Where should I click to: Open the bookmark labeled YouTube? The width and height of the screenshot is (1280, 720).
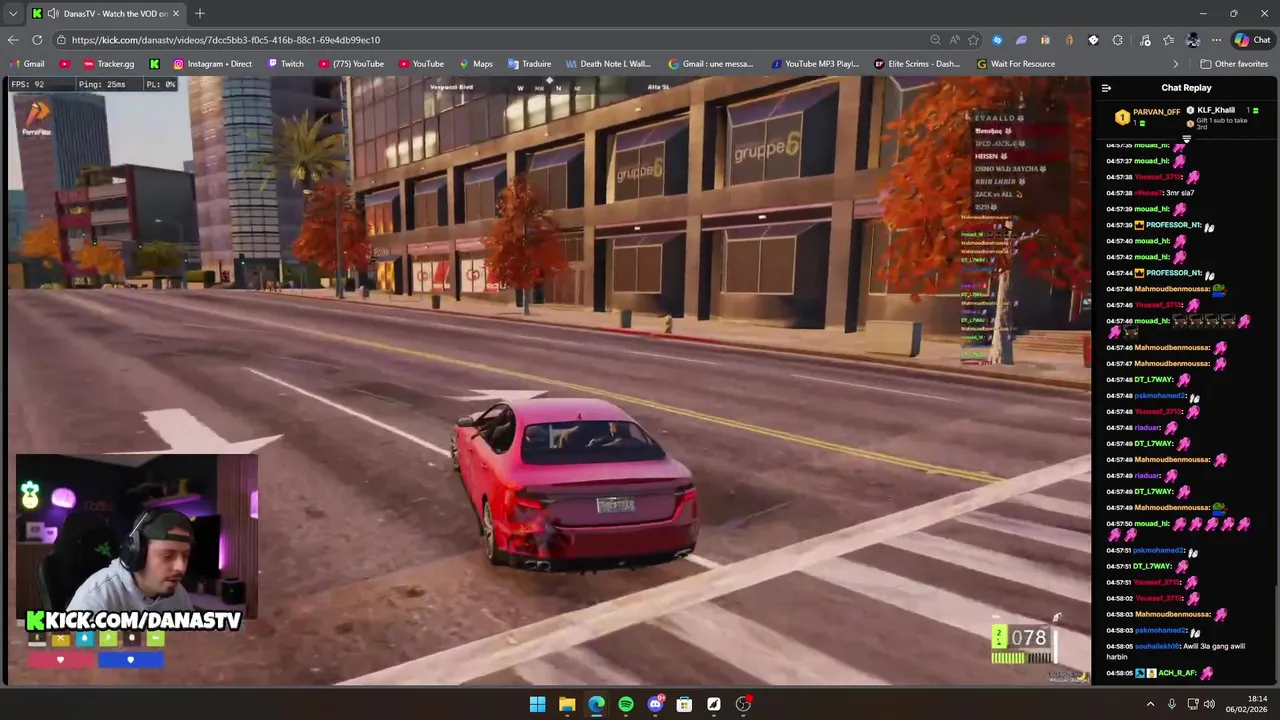[420, 64]
